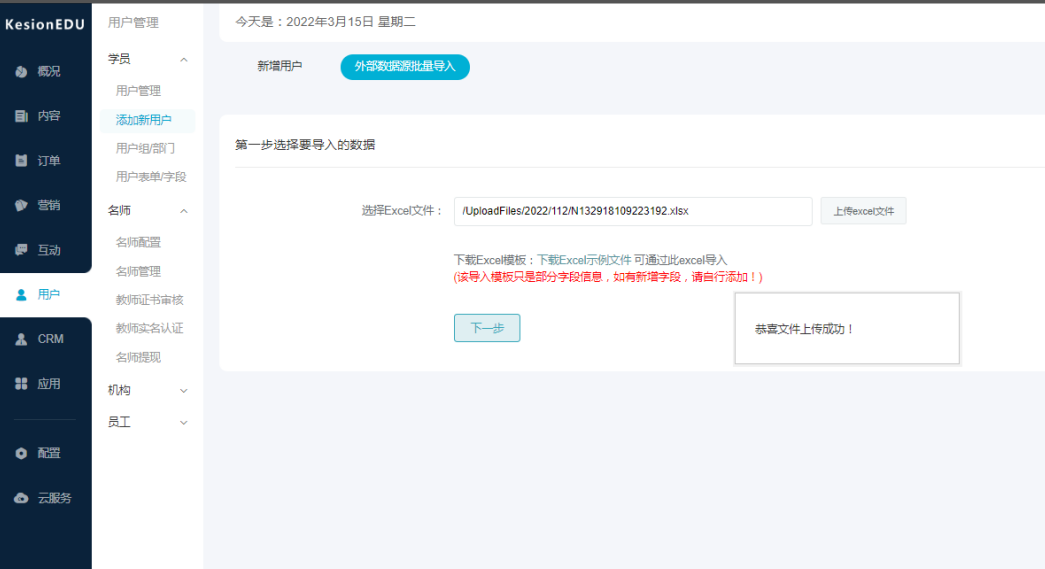Click the 概况 overview icon in sidebar

(21, 72)
